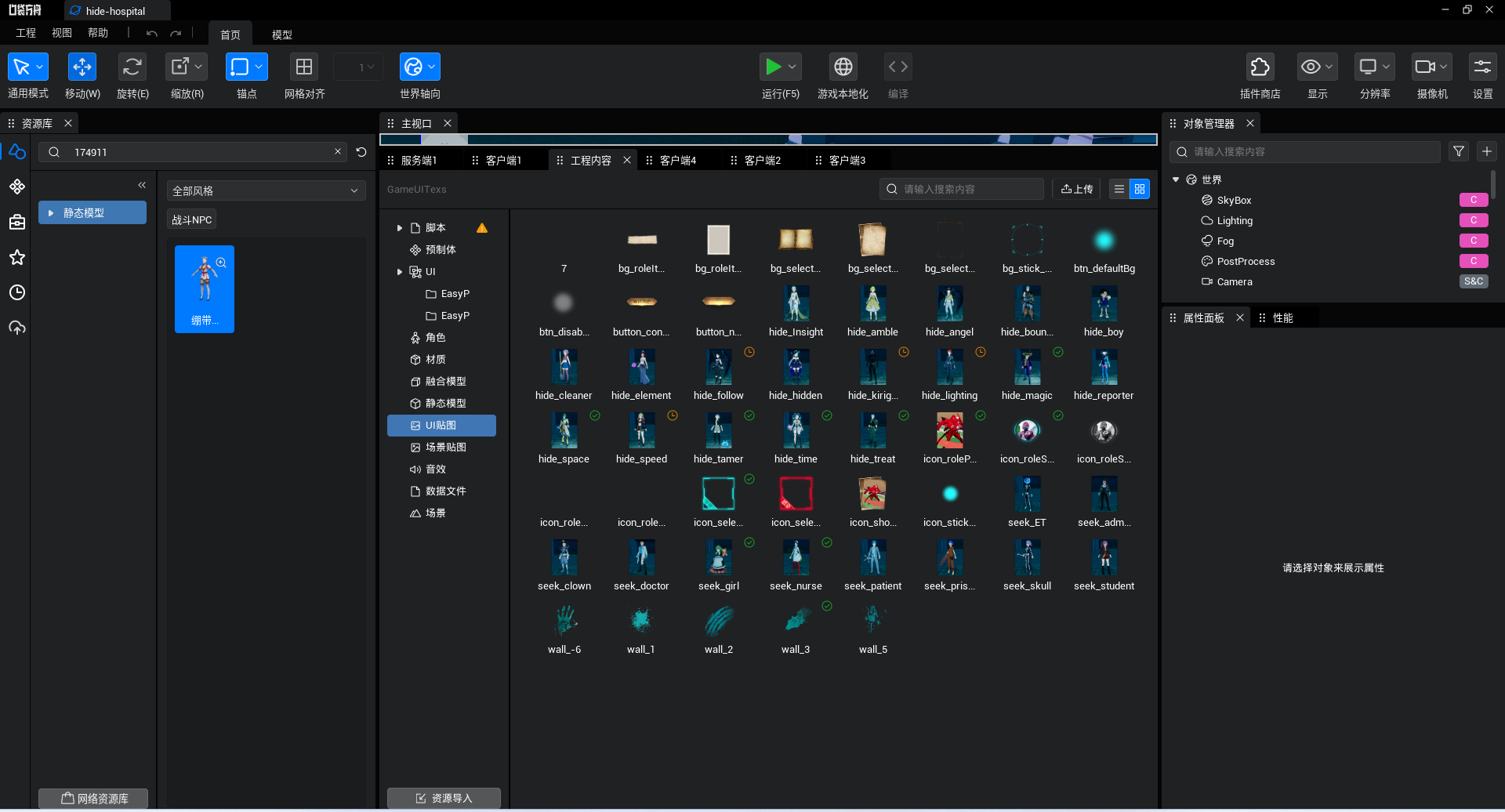Select the bandage character model thumbnail
Viewport: 1505px width, 812px height.
[205, 289]
